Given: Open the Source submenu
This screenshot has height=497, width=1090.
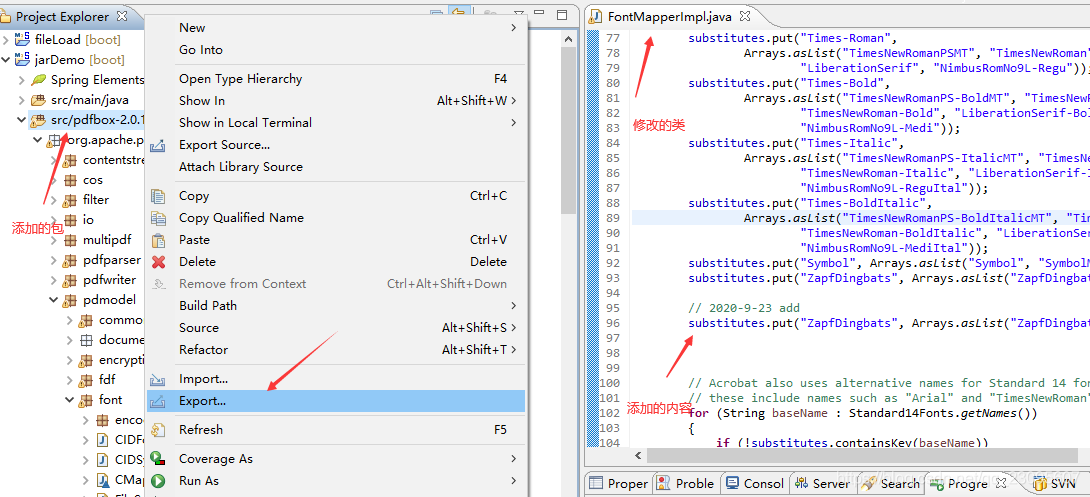Looking at the screenshot, I should tap(336, 328).
